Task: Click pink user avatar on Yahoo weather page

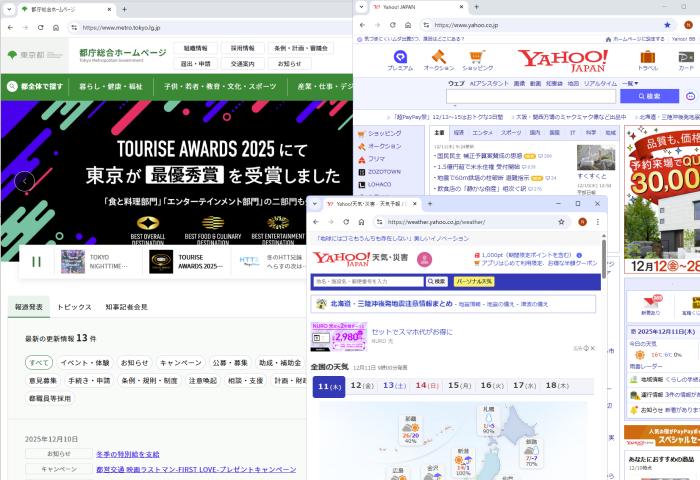Action: point(424,259)
